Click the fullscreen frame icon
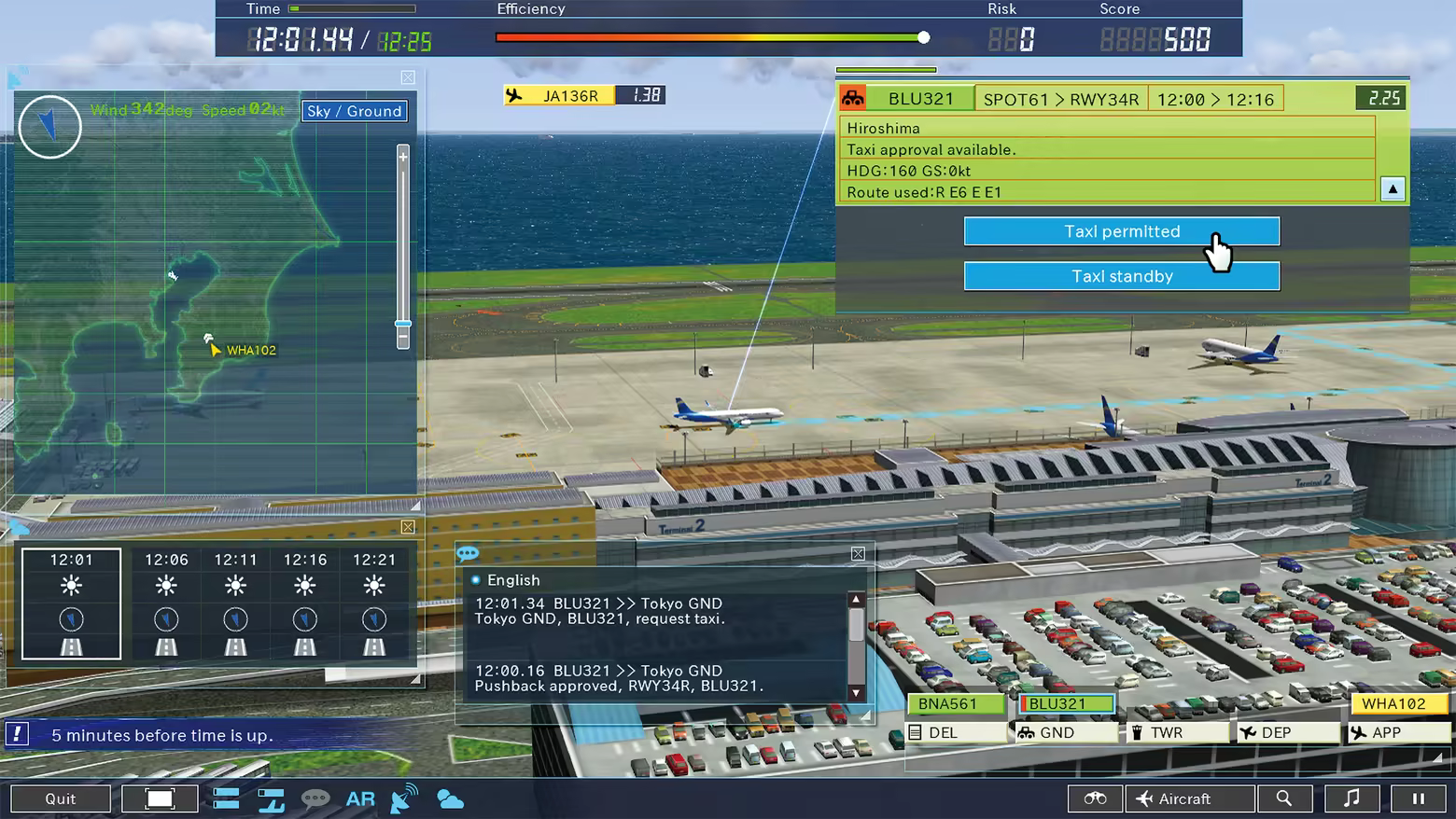Image resolution: width=1456 pixels, height=819 pixels. [x=160, y=798]
